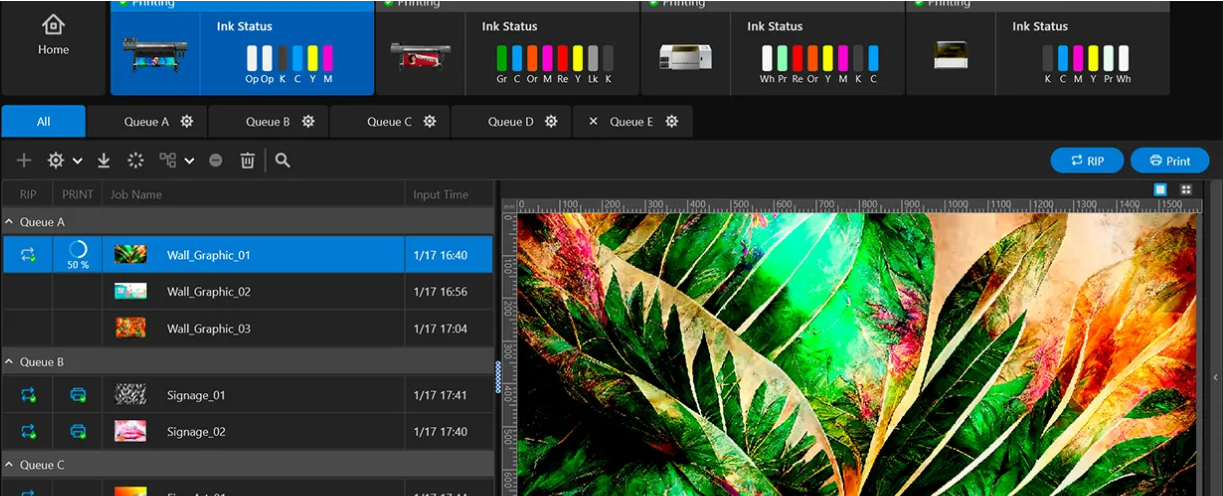Switch to single image preview view
This screenshot has width=1223, height=496.
click(1161, 189)
